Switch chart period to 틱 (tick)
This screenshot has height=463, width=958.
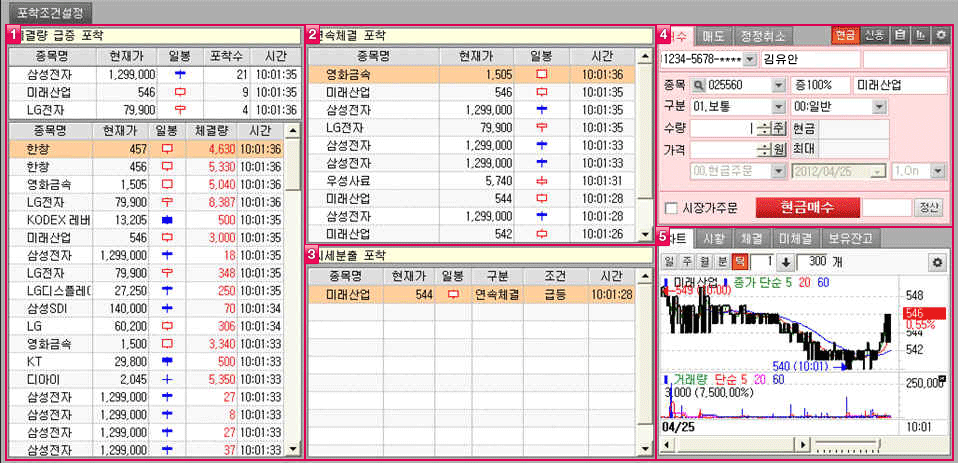738,263
